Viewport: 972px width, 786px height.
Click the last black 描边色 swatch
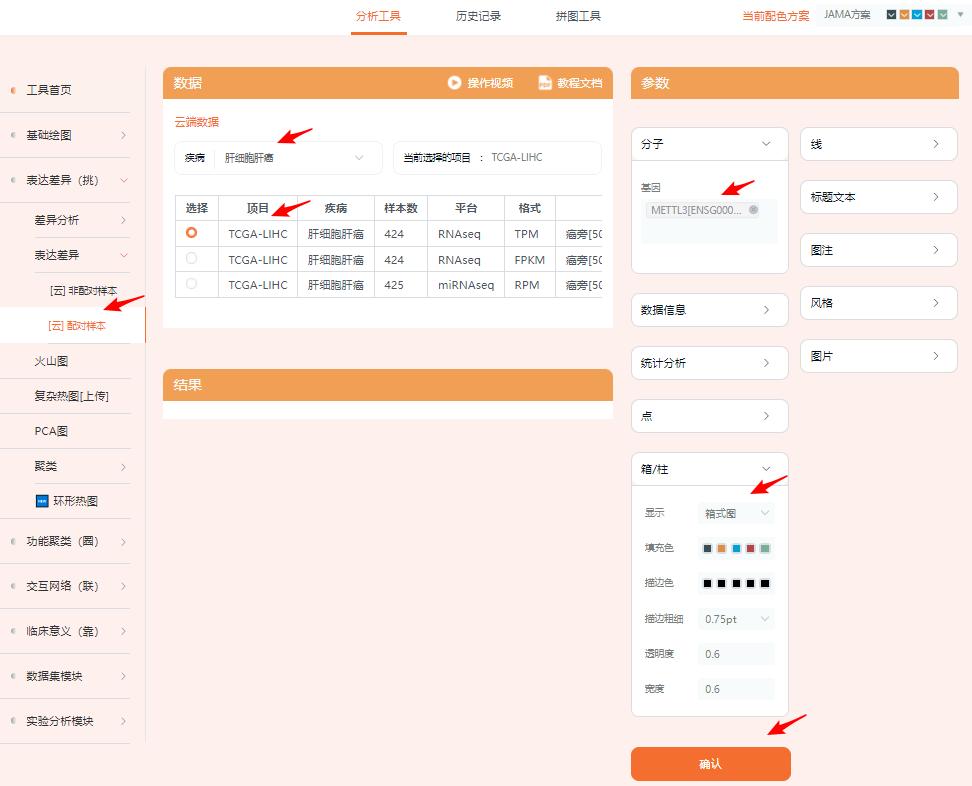(765, 583)
